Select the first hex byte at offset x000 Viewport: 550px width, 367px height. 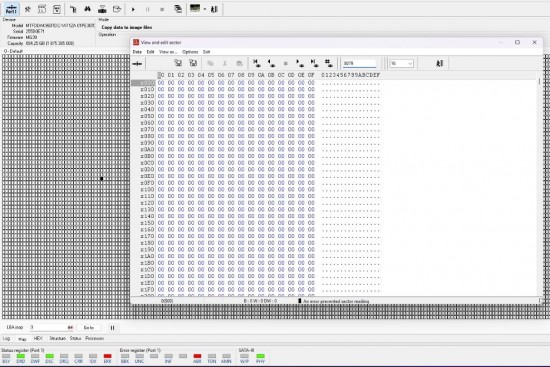161,83
